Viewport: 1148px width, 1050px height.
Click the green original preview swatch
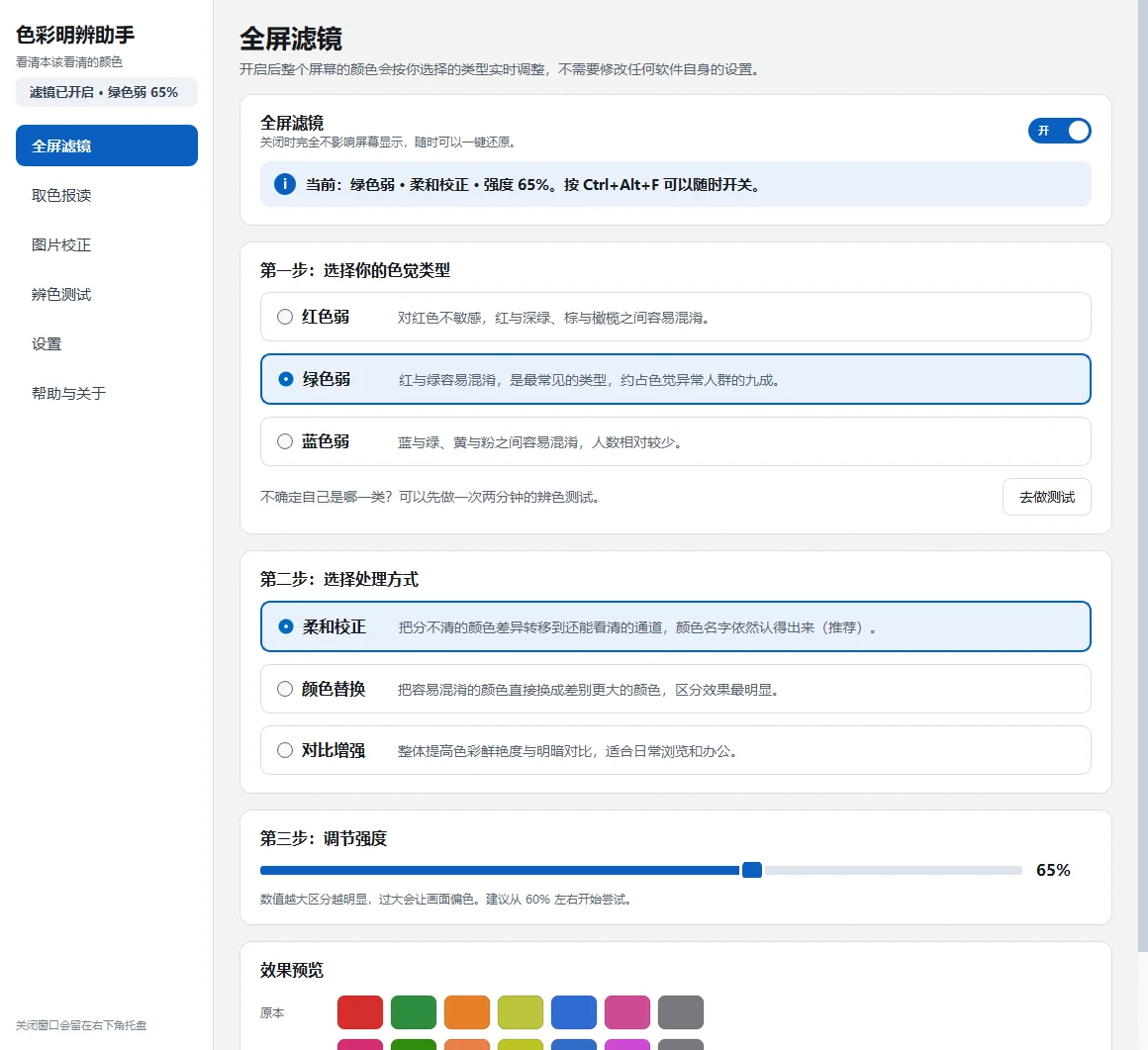(x=414, y=1012)
